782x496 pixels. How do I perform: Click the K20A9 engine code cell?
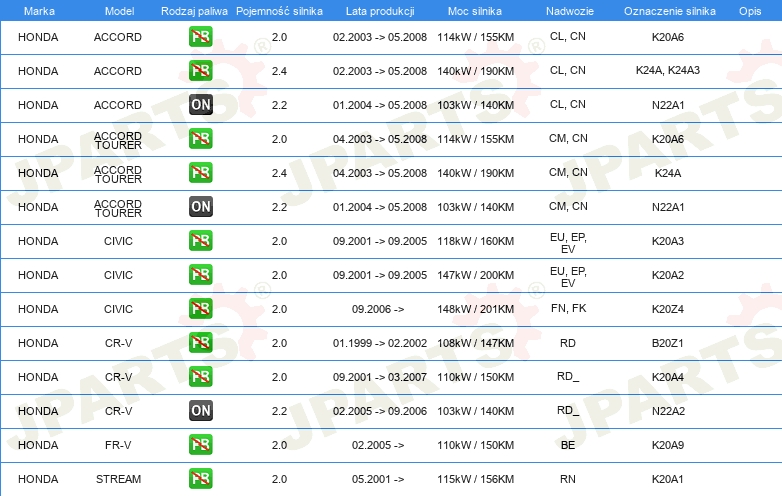pos(667,445)
